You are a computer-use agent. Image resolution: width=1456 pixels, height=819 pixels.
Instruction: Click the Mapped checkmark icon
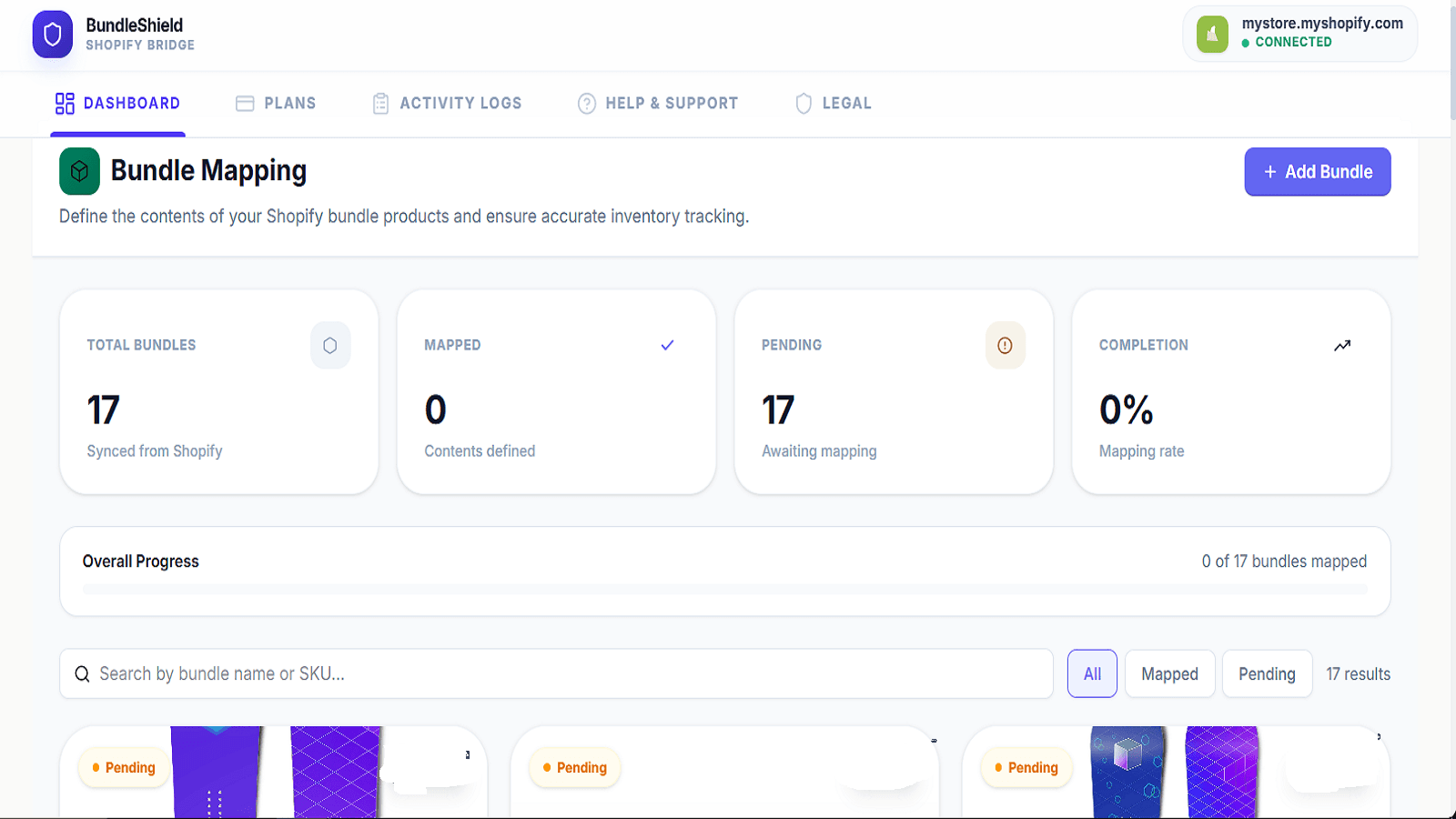tap(667, 345)
